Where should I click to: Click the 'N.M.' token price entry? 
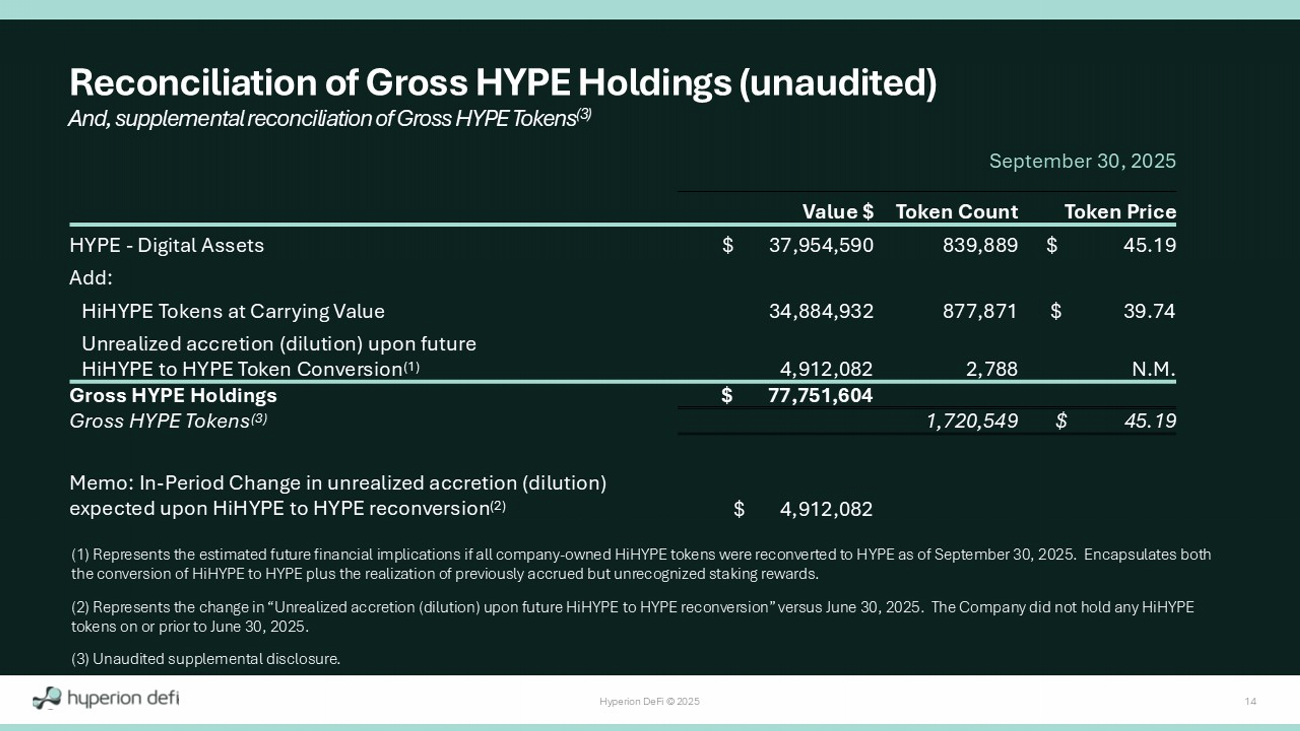(1153, 369)
